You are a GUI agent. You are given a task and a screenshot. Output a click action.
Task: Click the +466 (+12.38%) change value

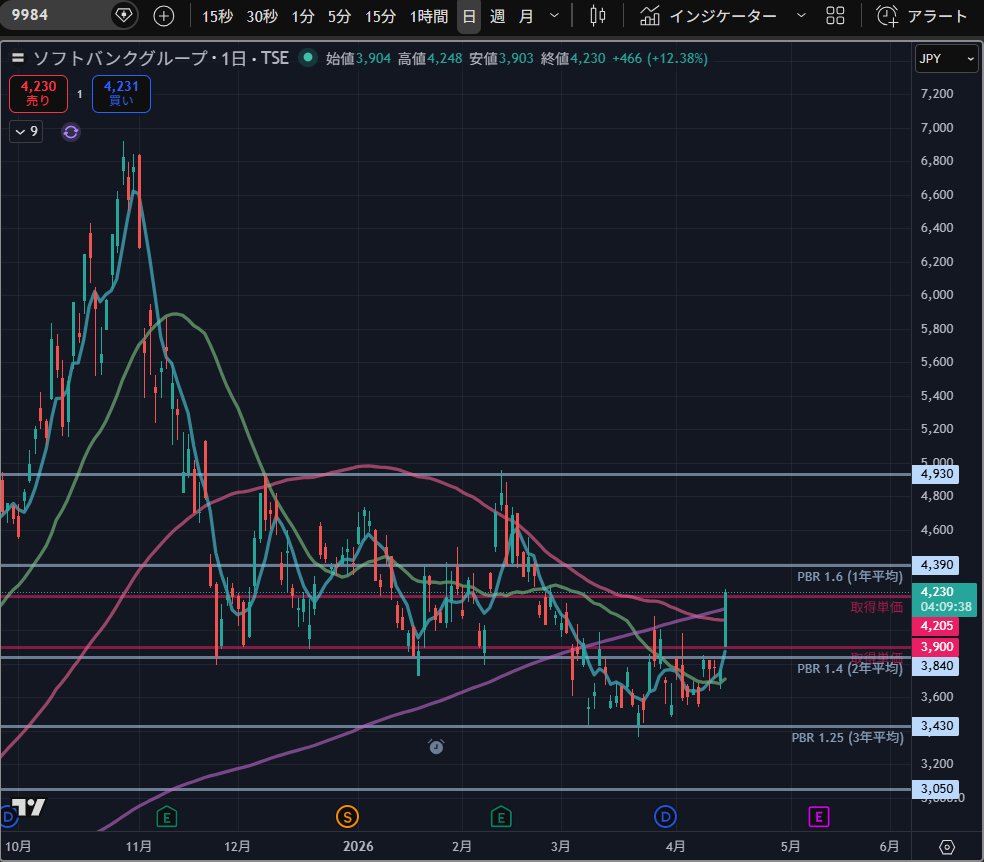(x=660, y=58)
